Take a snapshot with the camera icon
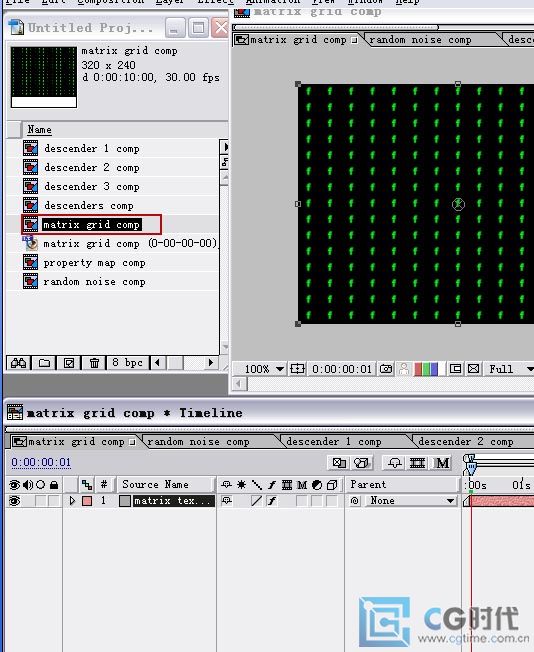This screenshot has height=652, width=534. [x=386, y=369]
